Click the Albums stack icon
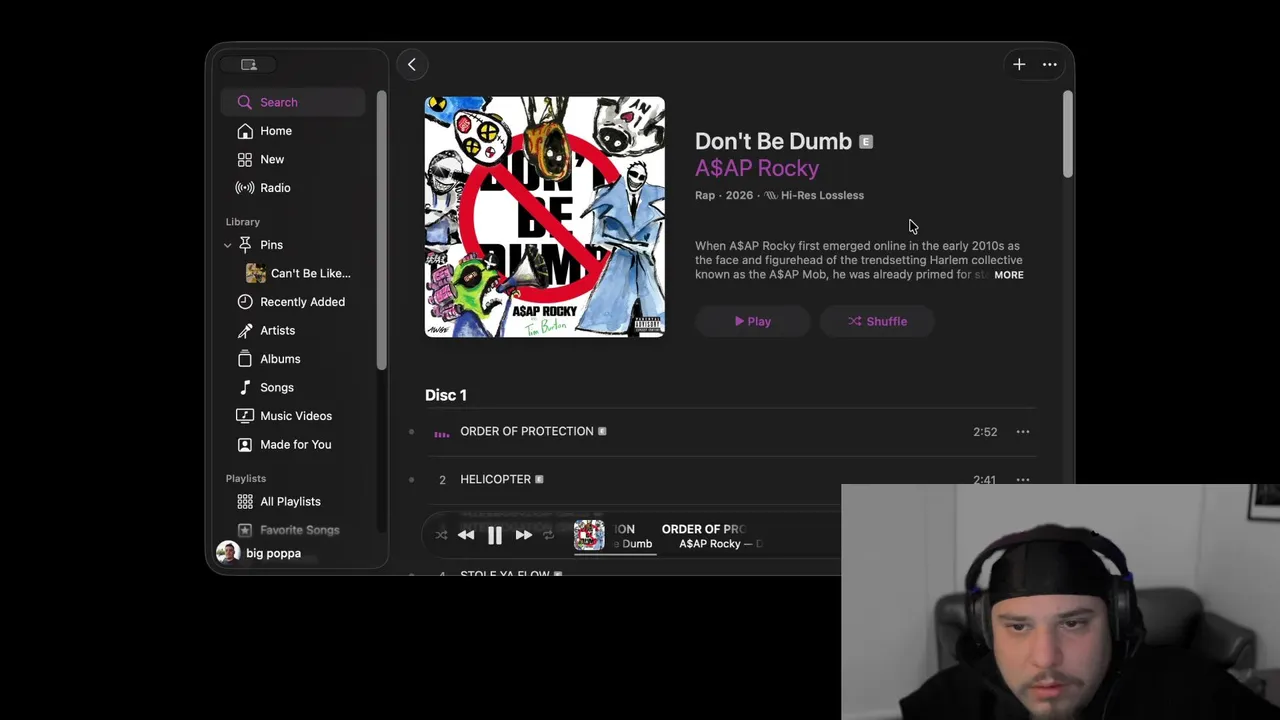This screenshot has width=1280, height=720. pyautogui.click(x=245, y=359)
